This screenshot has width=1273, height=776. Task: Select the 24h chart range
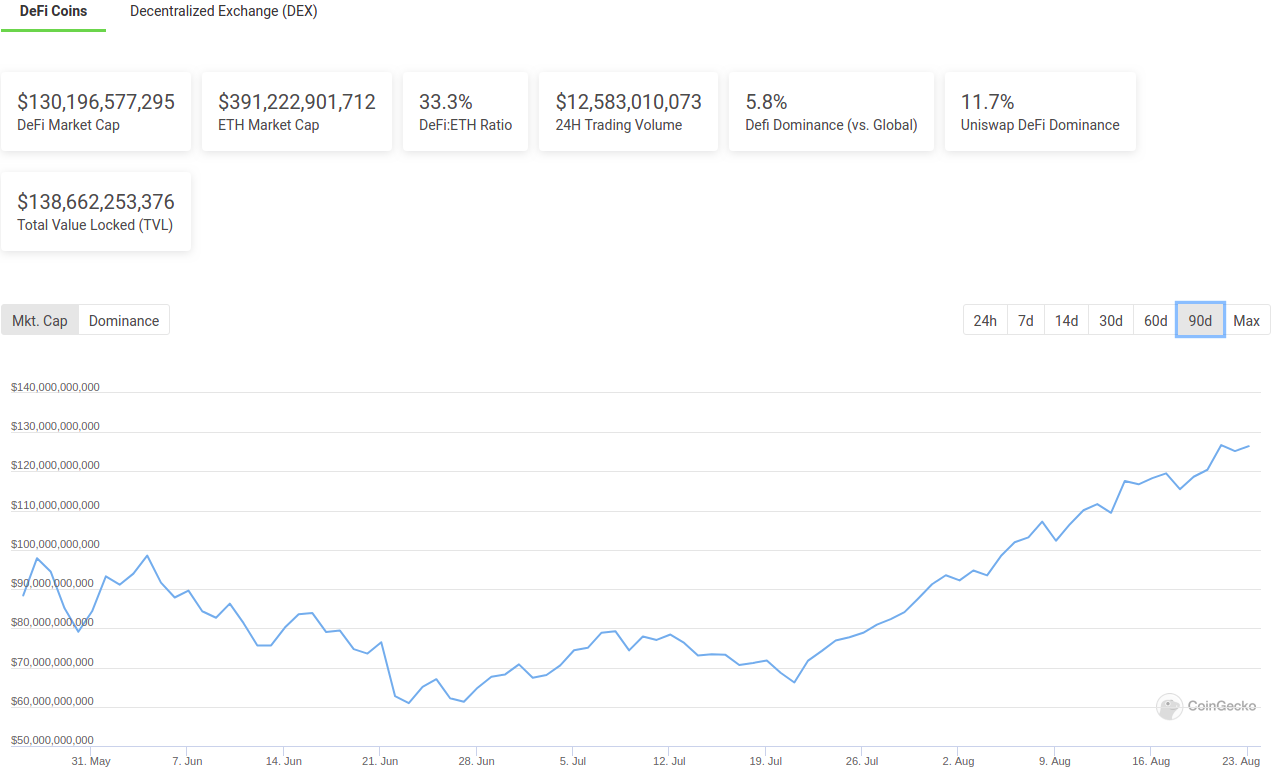point(984,320)
